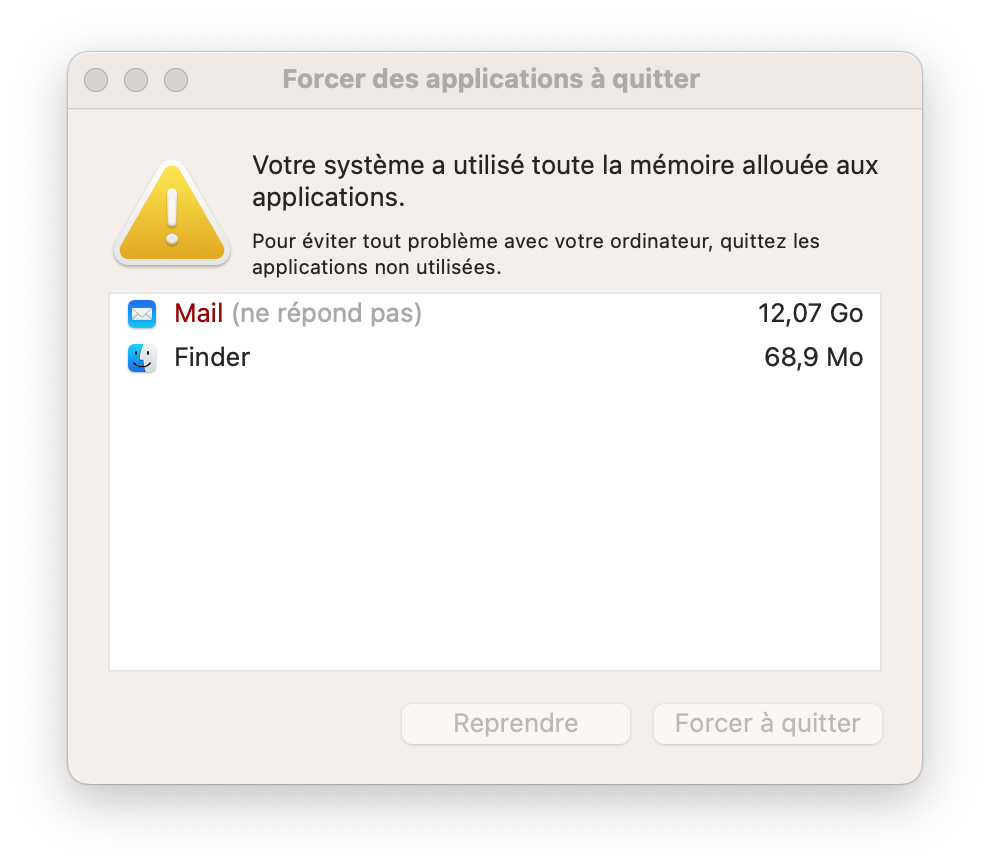Click the "Votre système a utilisé" headline
The image size is (990, 868).
pyautogui.click(x=565, y=180)
